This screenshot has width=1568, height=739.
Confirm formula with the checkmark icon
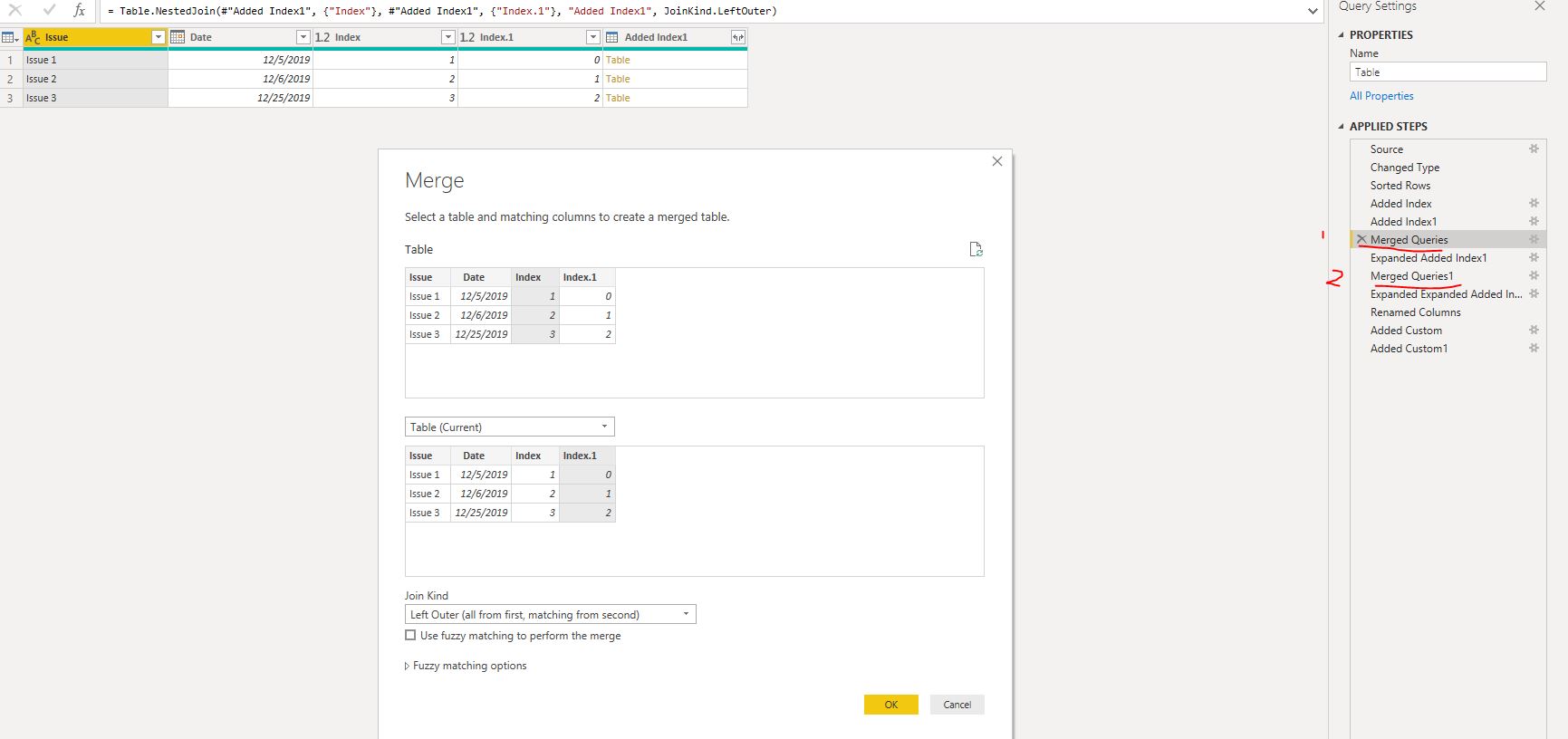(x=49, y=10)
